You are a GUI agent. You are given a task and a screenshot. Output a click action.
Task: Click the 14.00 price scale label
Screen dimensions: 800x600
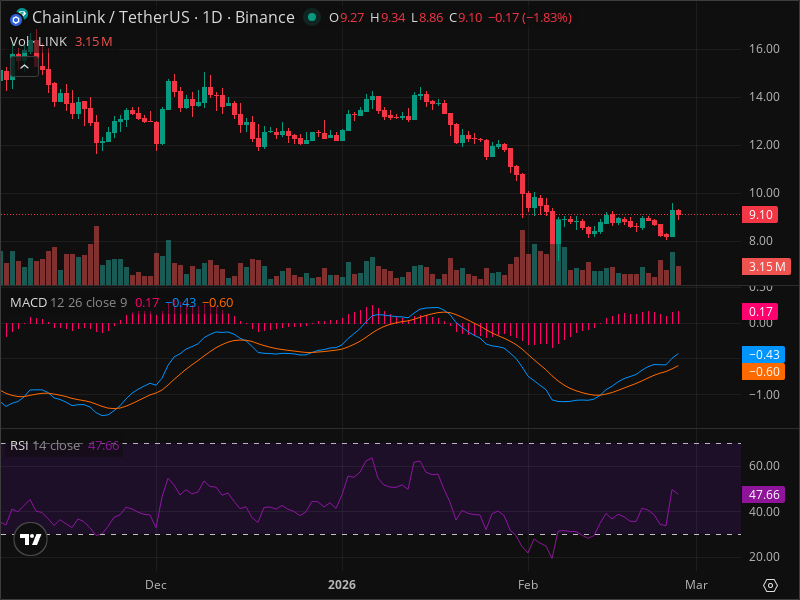click(x=764, y=97)
